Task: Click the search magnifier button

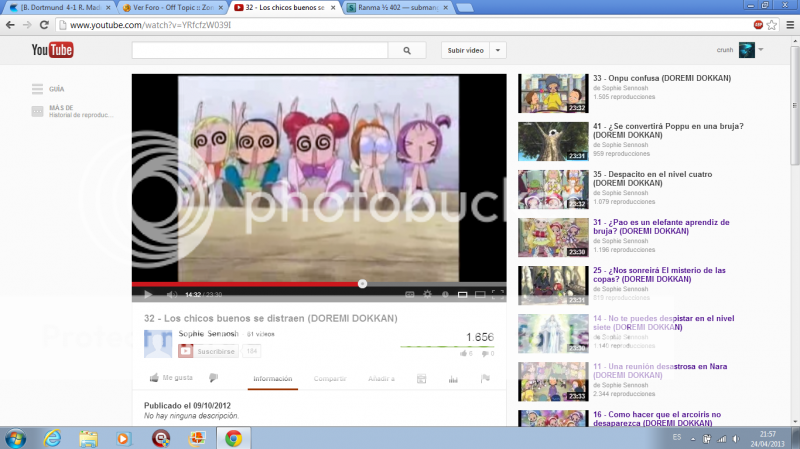Action: 407,50
